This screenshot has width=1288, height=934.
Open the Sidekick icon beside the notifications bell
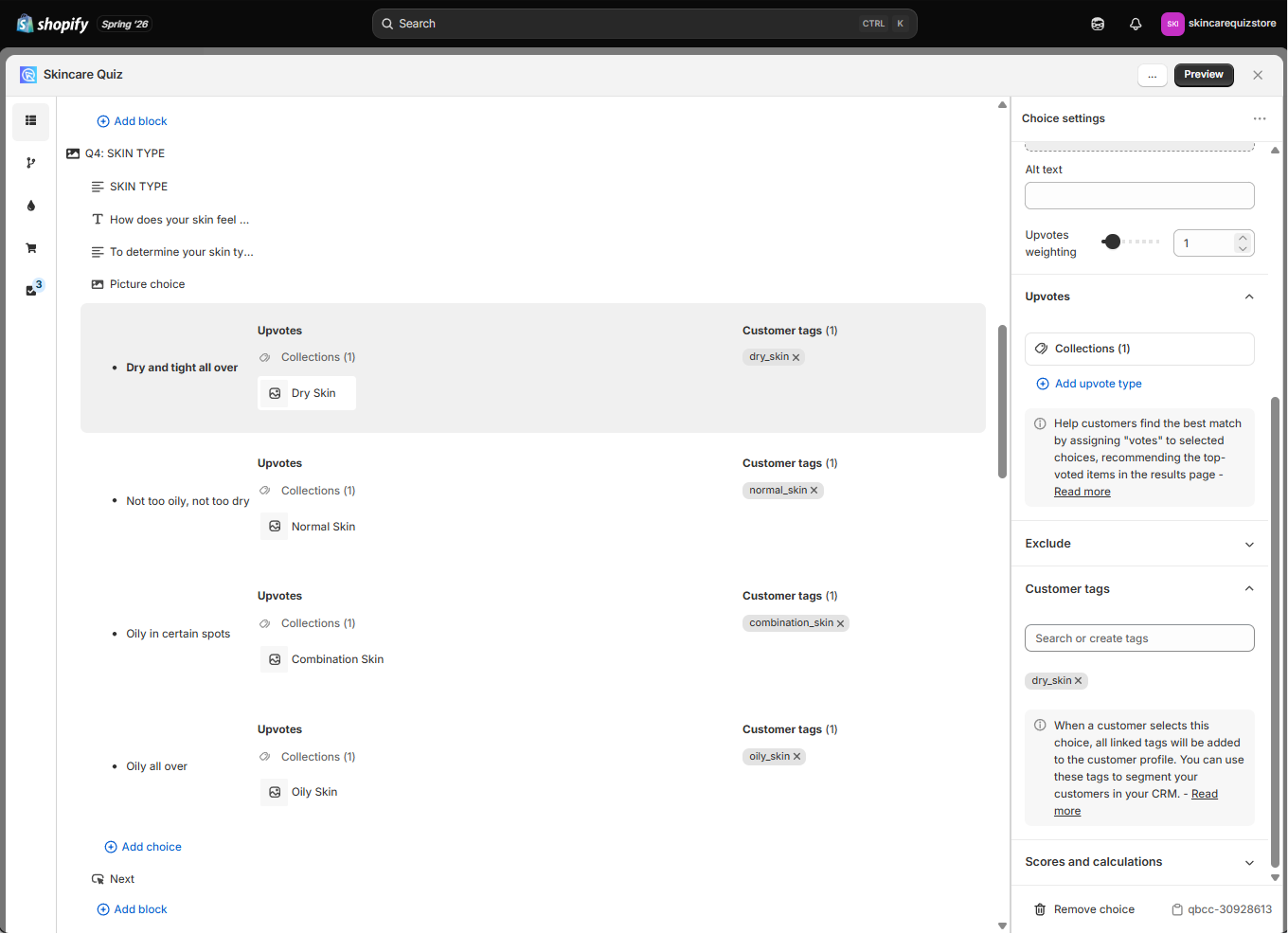(1098, 24)
